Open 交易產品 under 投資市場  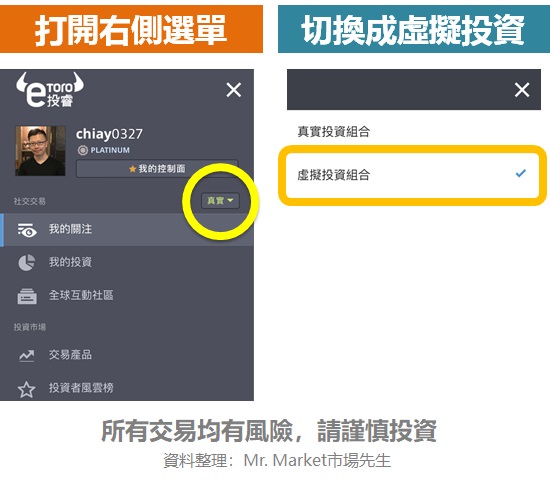[x=127, y=355]
